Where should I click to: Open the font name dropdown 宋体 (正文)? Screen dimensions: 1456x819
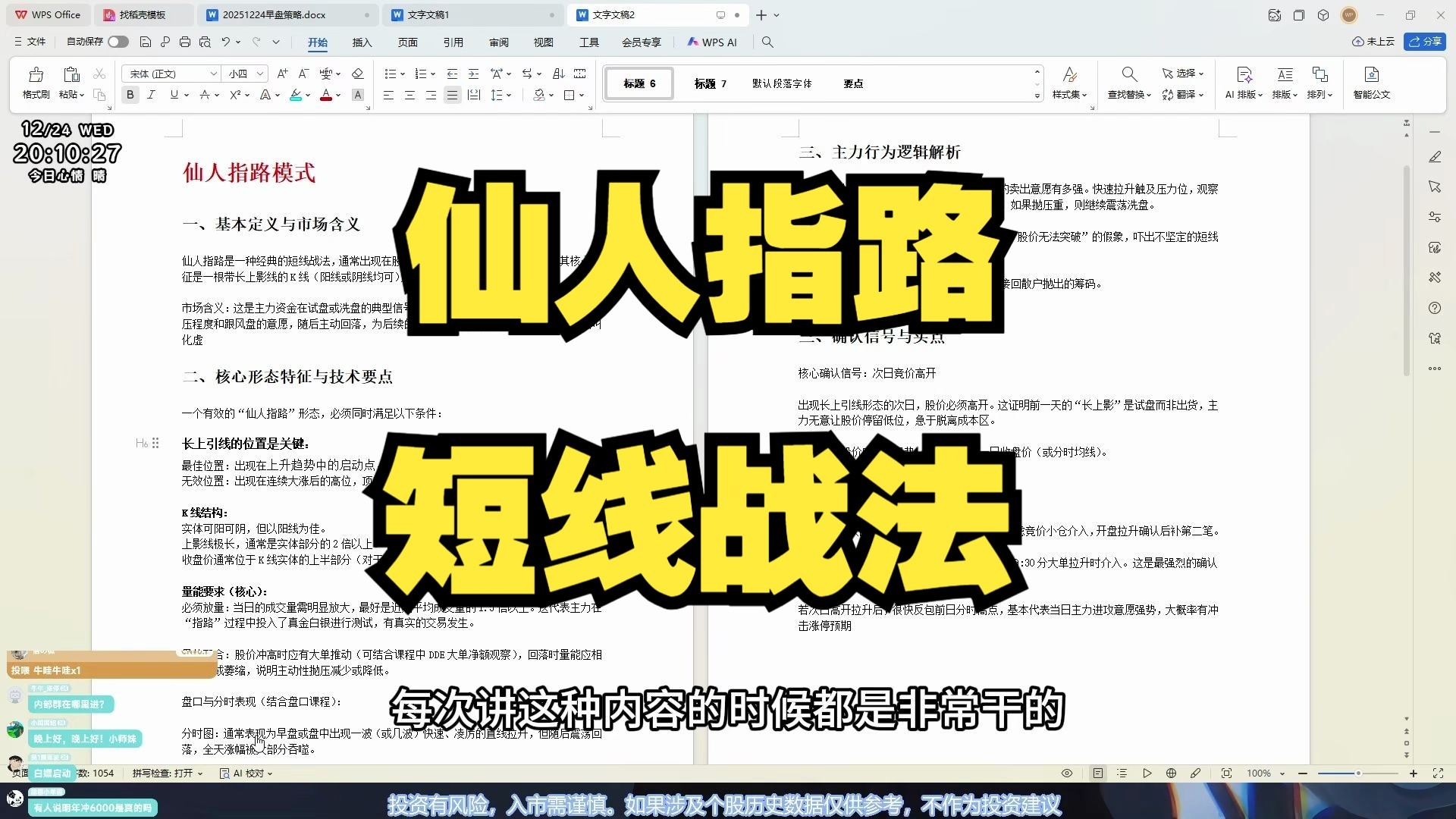pyautogui.click(x=171, y=74)
